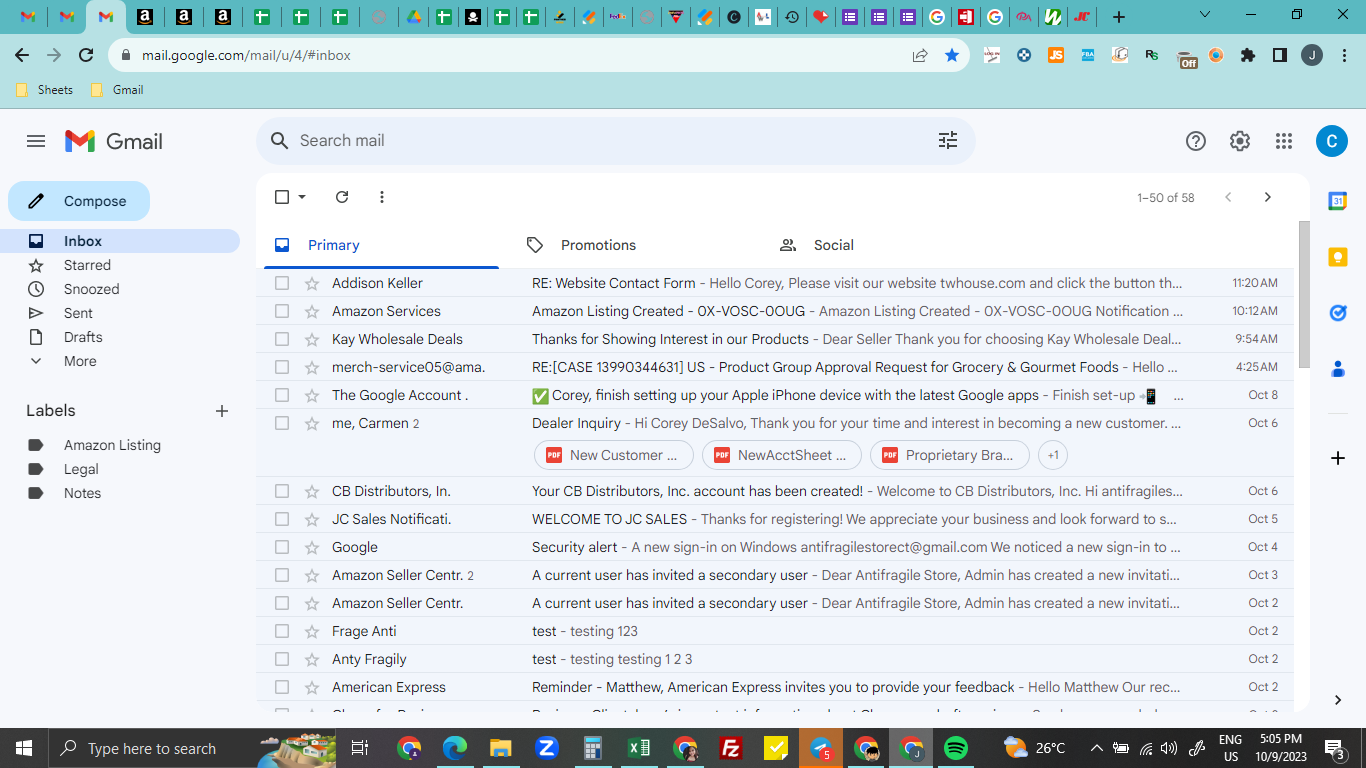This screenshot has width=1366, height=768.
Task: Open Spotify from the taskbar
Action: (956, 748)
